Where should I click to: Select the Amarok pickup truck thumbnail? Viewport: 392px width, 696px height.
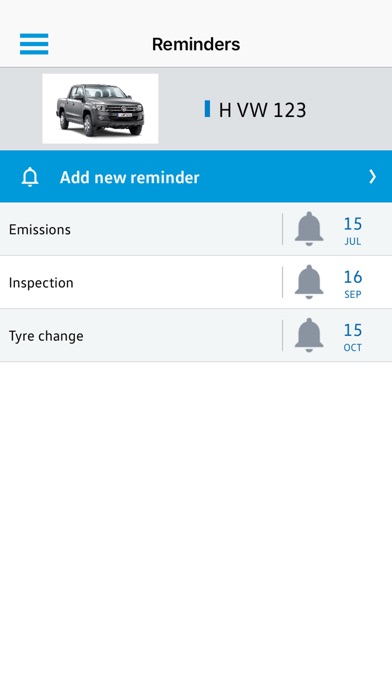pos(100,109)
